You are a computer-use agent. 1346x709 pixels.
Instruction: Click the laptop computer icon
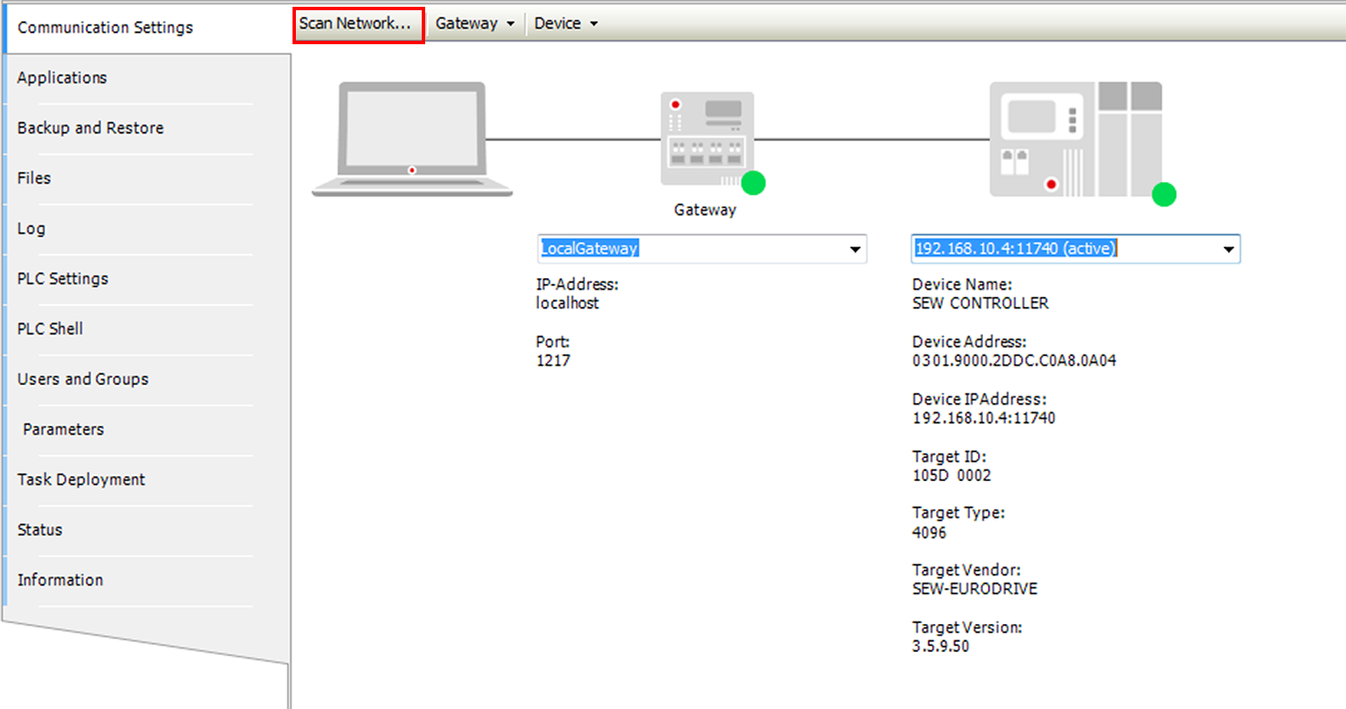pos(411,138)
